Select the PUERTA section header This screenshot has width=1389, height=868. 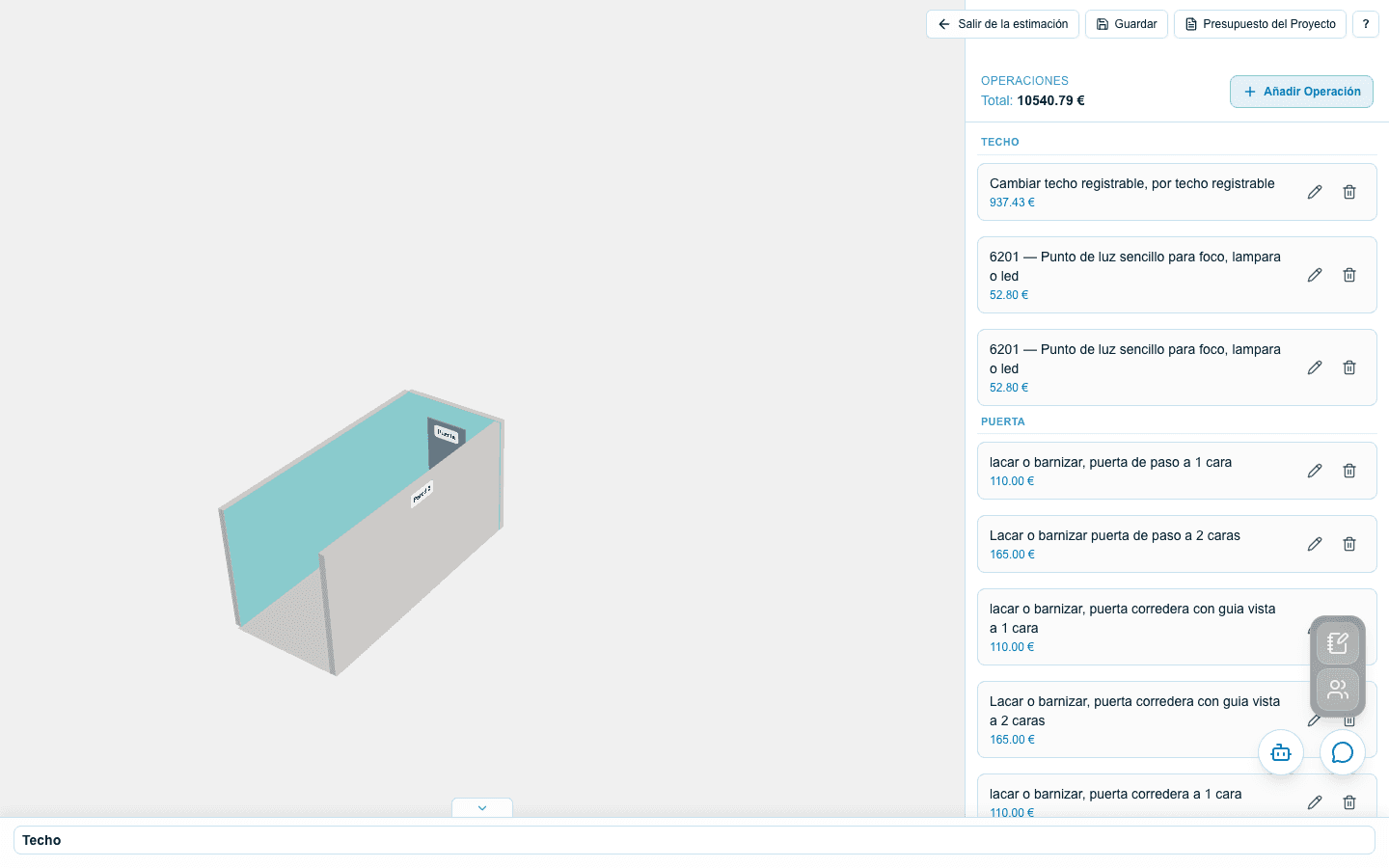coord(1003,421)
